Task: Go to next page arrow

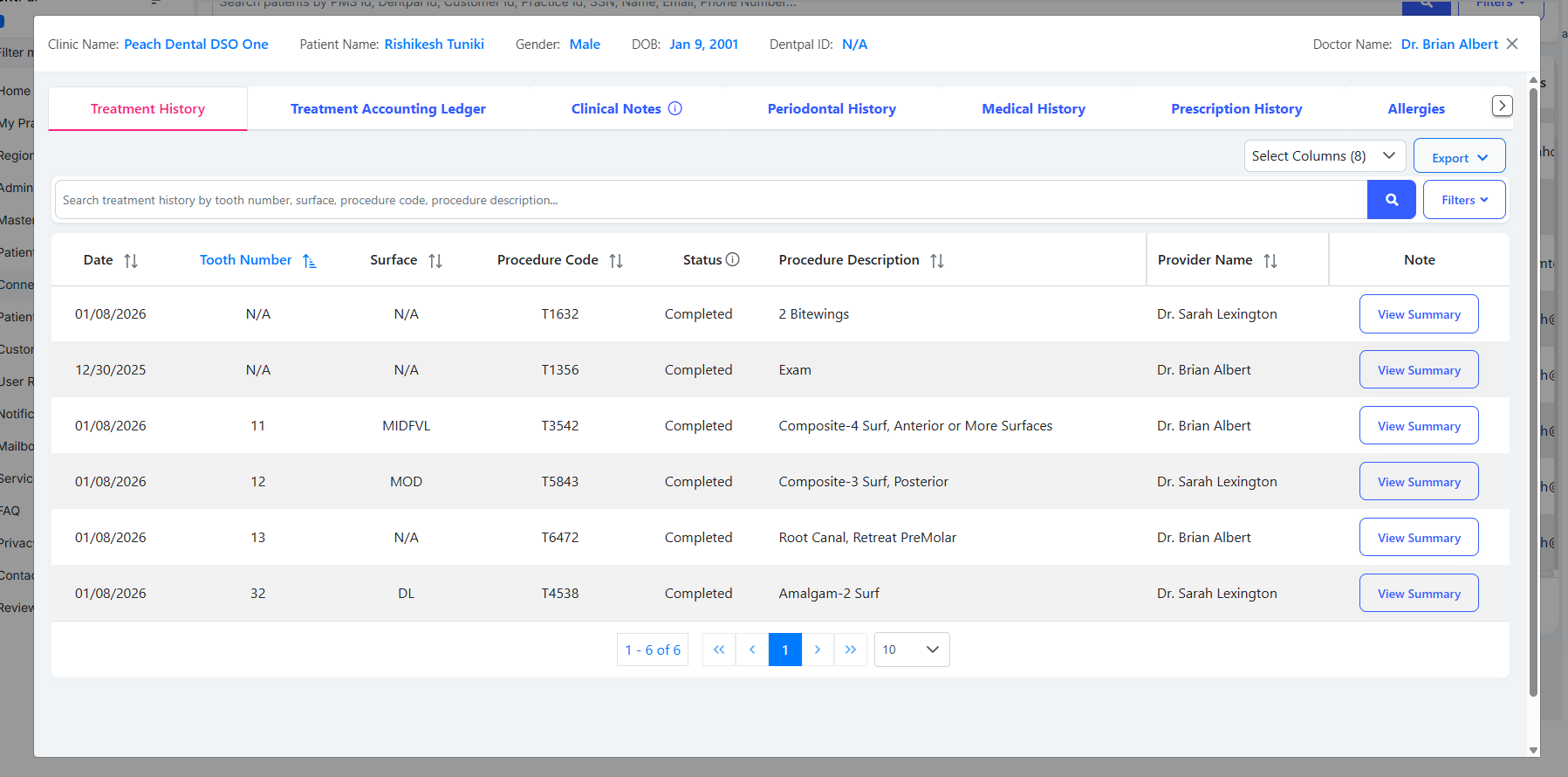Action: click(x=818, y=650)
